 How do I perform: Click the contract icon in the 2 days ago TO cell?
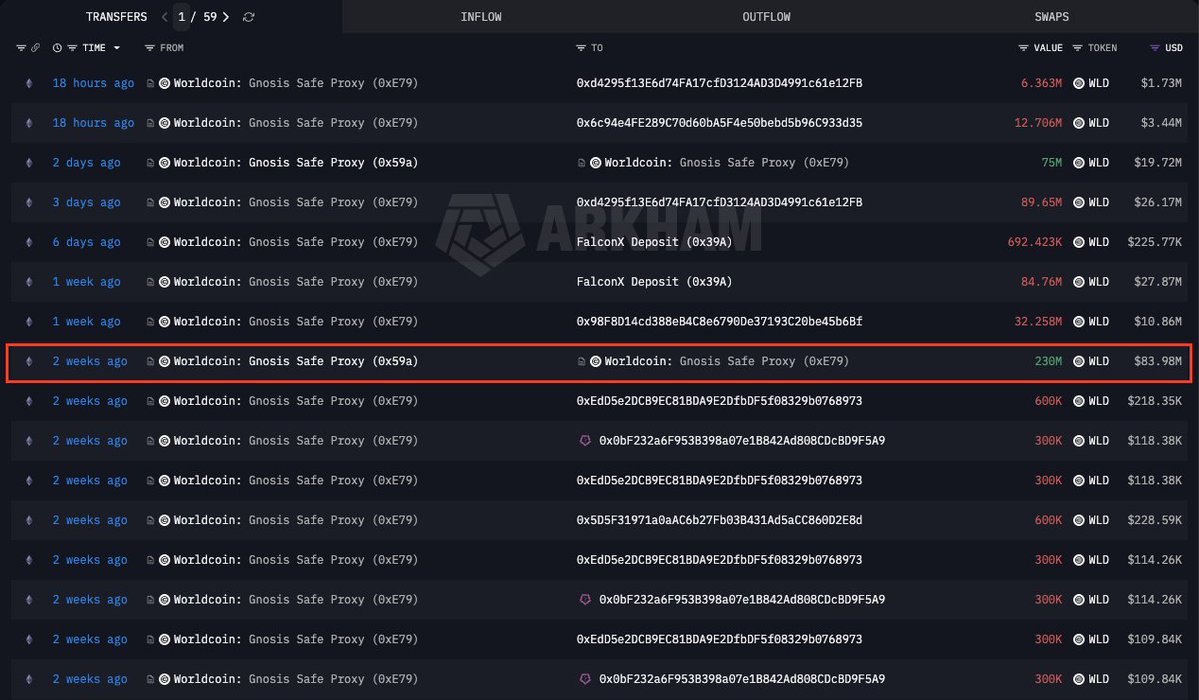(x=582, y=162)
